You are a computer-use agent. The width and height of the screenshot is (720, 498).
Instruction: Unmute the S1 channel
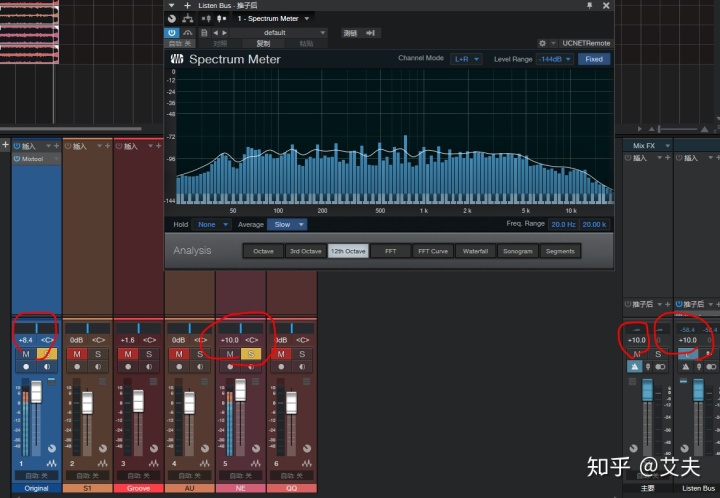[77, 354]
